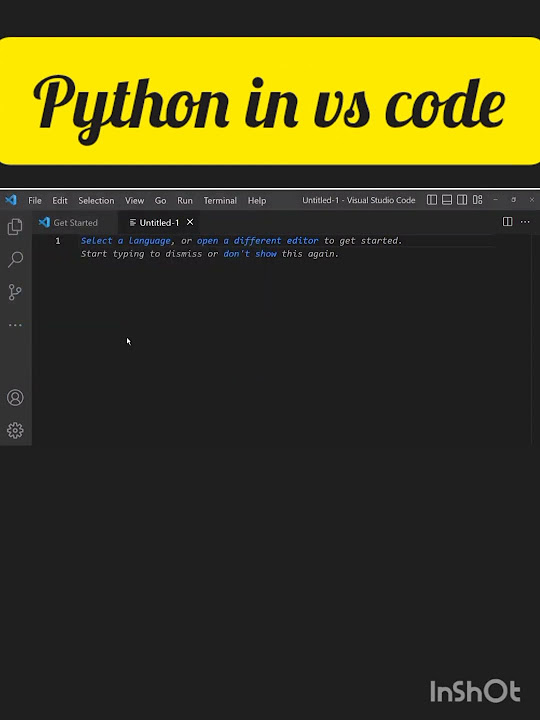
Task: Click the 'don't show' link
Action: click(x=250, y=254)
